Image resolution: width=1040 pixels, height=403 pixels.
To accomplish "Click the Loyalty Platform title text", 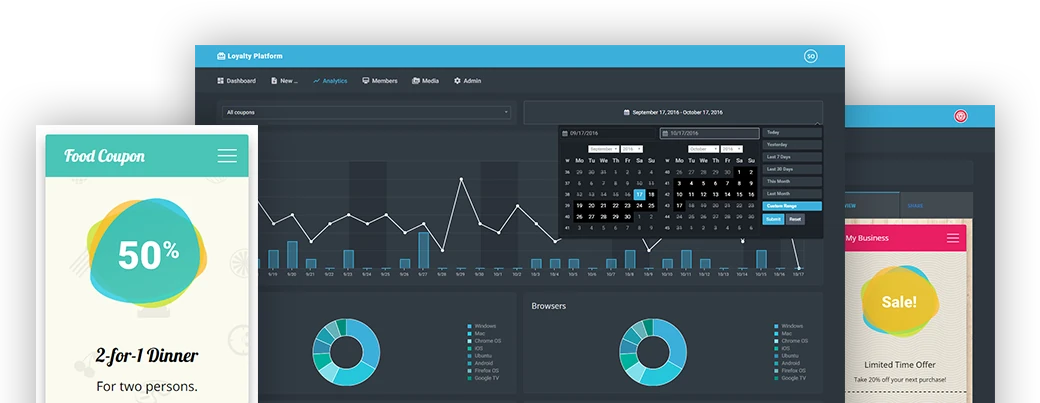I will point(255,56).
